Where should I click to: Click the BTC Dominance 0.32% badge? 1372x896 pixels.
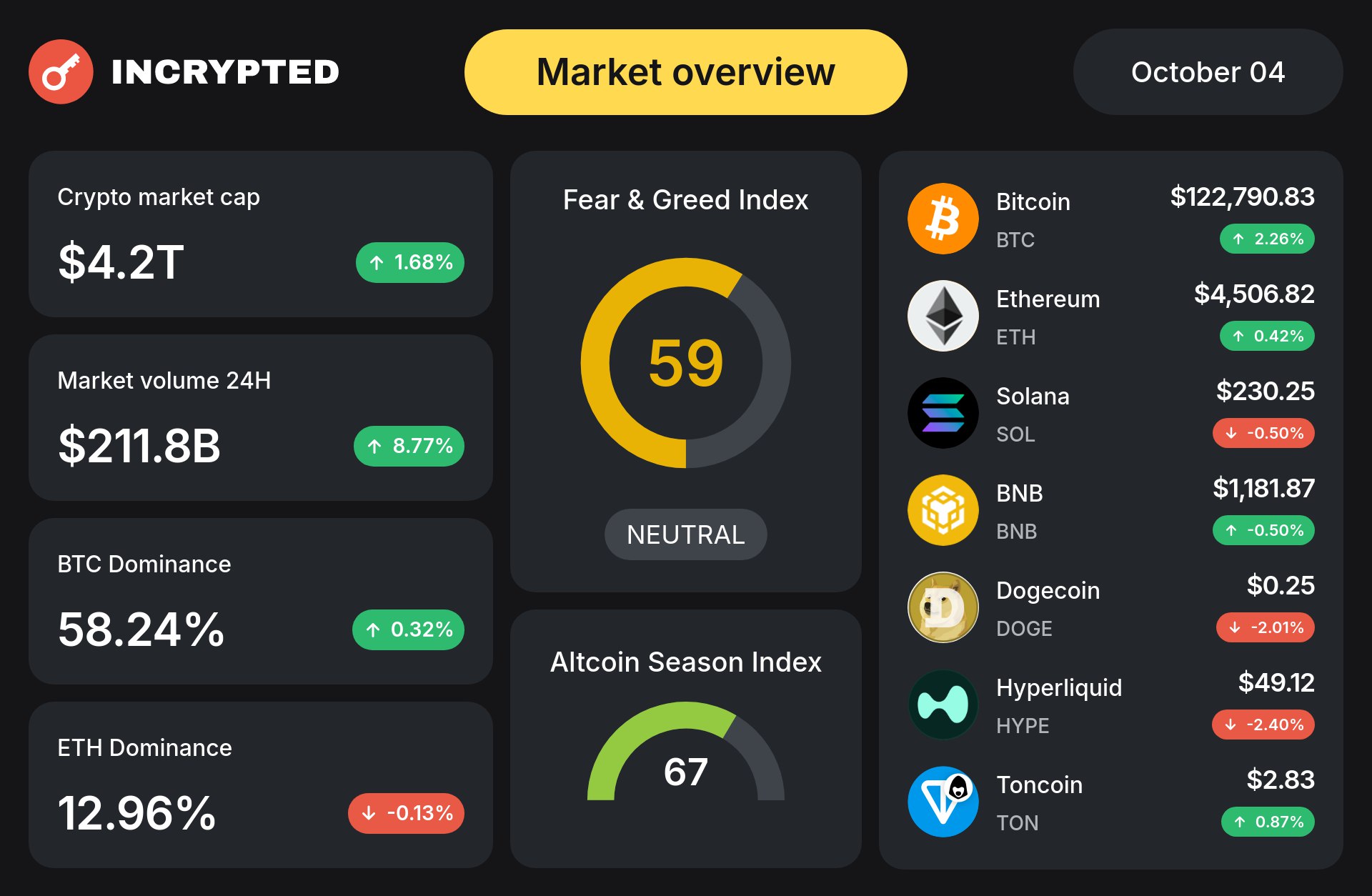point(408,629)
